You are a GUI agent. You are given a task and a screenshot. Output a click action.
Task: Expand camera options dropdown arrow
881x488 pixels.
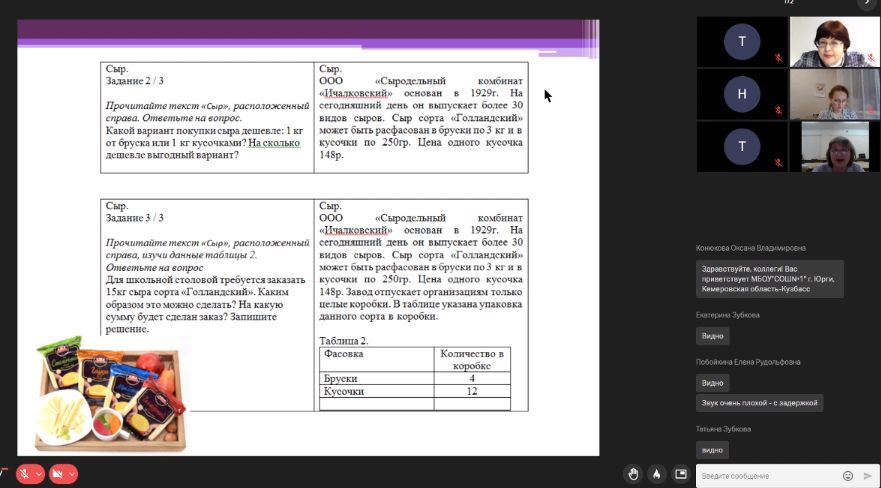coord(72,474)
